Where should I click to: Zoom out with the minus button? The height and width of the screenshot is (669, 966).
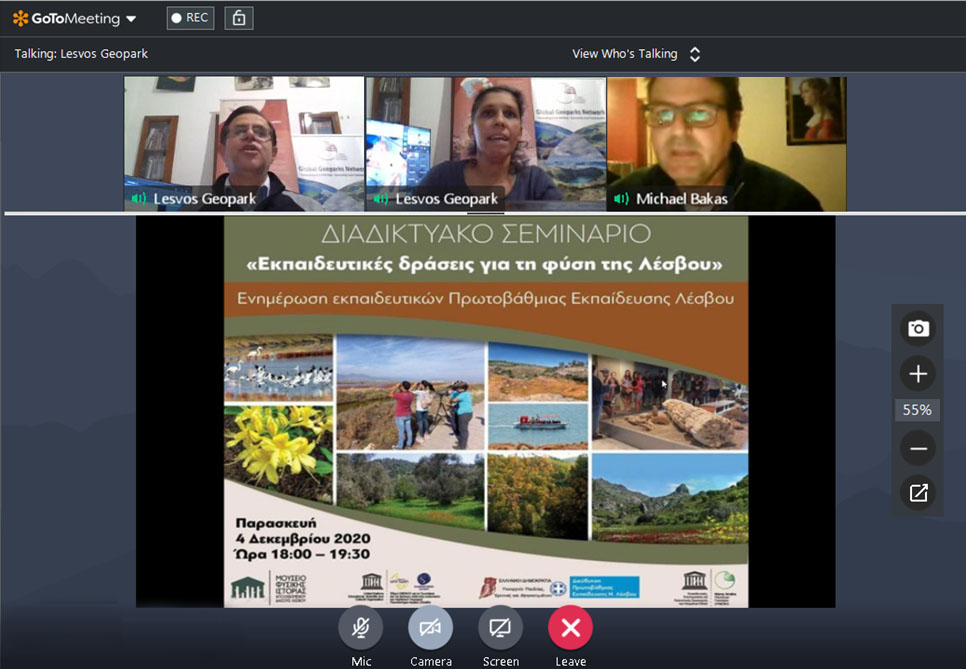(x=918, y=449)
